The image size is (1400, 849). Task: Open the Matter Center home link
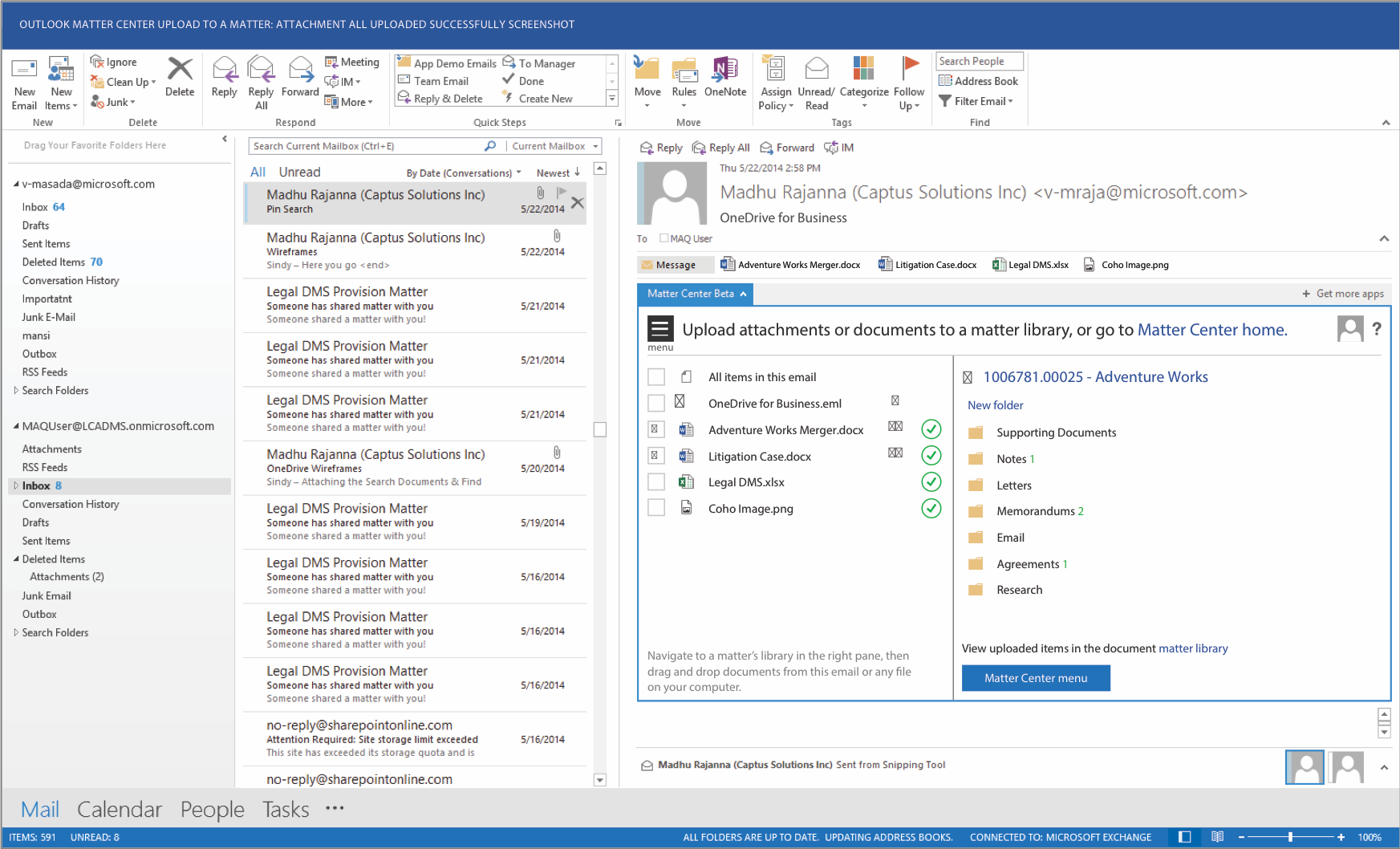click(1212, 330)
